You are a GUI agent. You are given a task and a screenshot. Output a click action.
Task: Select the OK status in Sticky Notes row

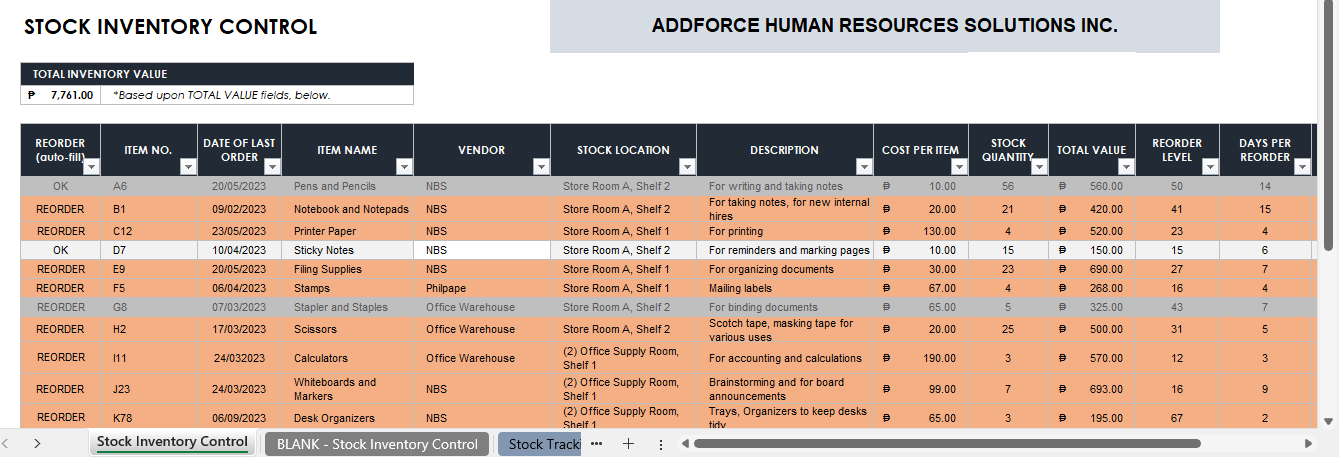click(x=60, y=250)
